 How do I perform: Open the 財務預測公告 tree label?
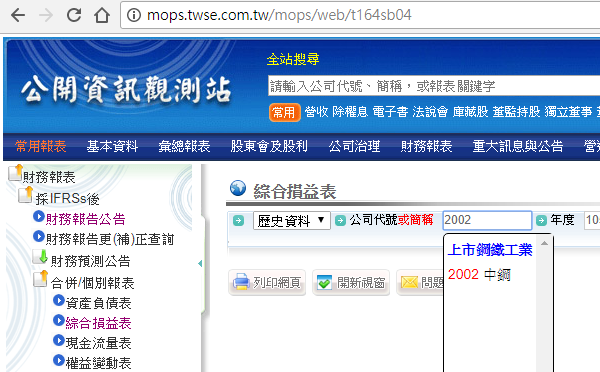click(x=91, y=261)
